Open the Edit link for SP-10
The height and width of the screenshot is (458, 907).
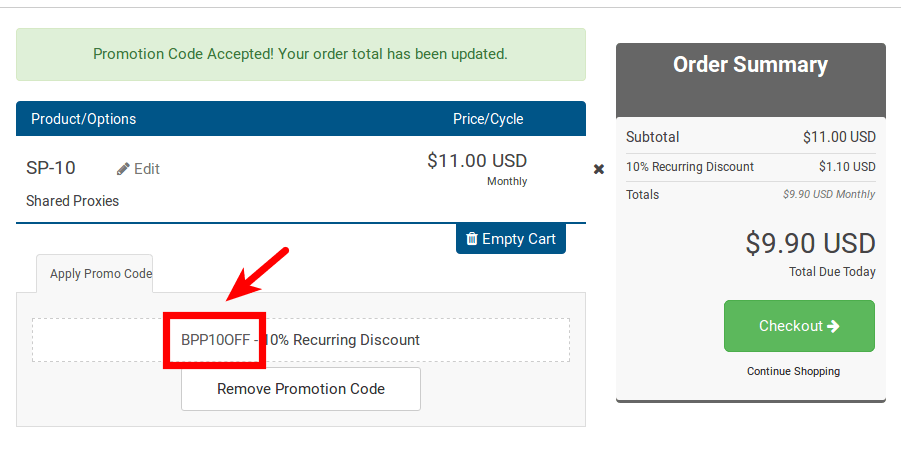[138, 169]
